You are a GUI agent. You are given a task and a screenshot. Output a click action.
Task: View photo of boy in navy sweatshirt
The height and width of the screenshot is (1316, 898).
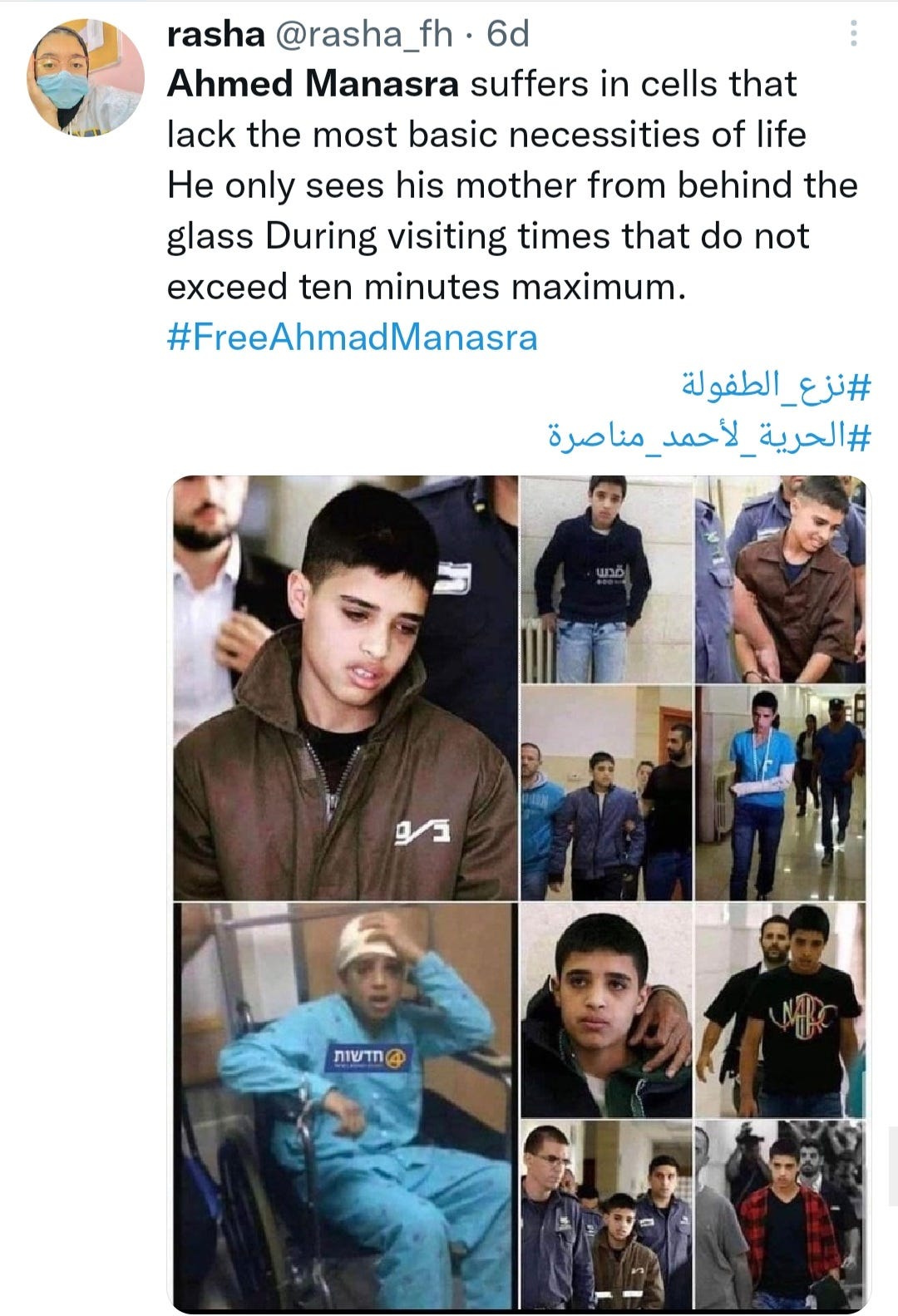606,579
